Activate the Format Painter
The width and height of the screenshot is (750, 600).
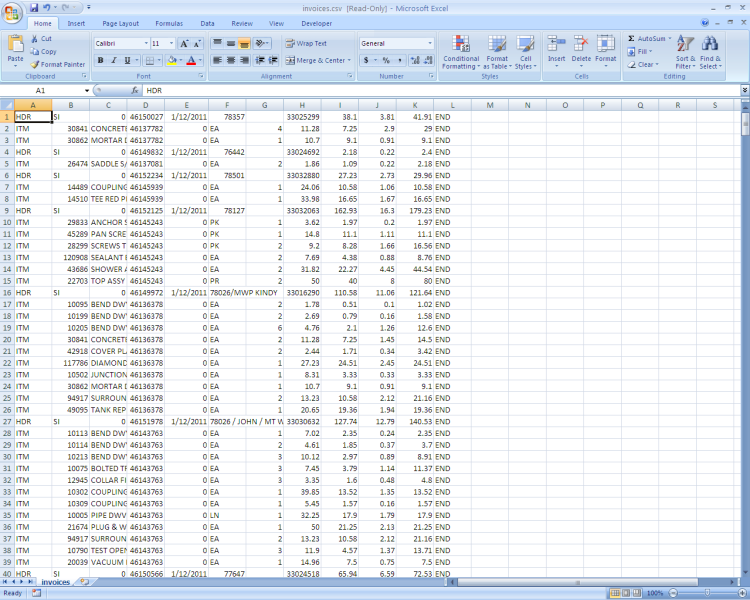58,65
